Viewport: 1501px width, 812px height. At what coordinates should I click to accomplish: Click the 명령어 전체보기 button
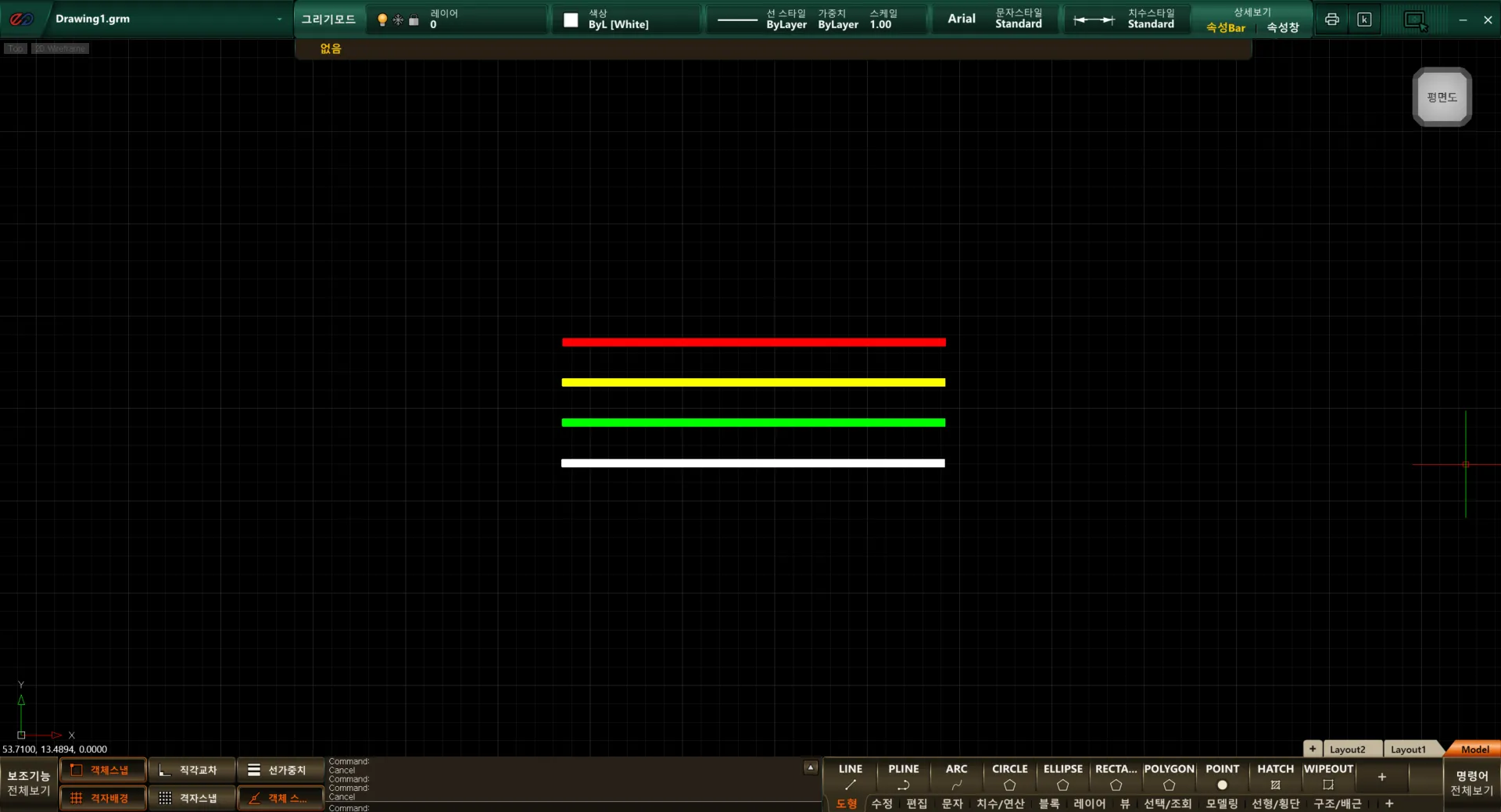pos(1471,783)
